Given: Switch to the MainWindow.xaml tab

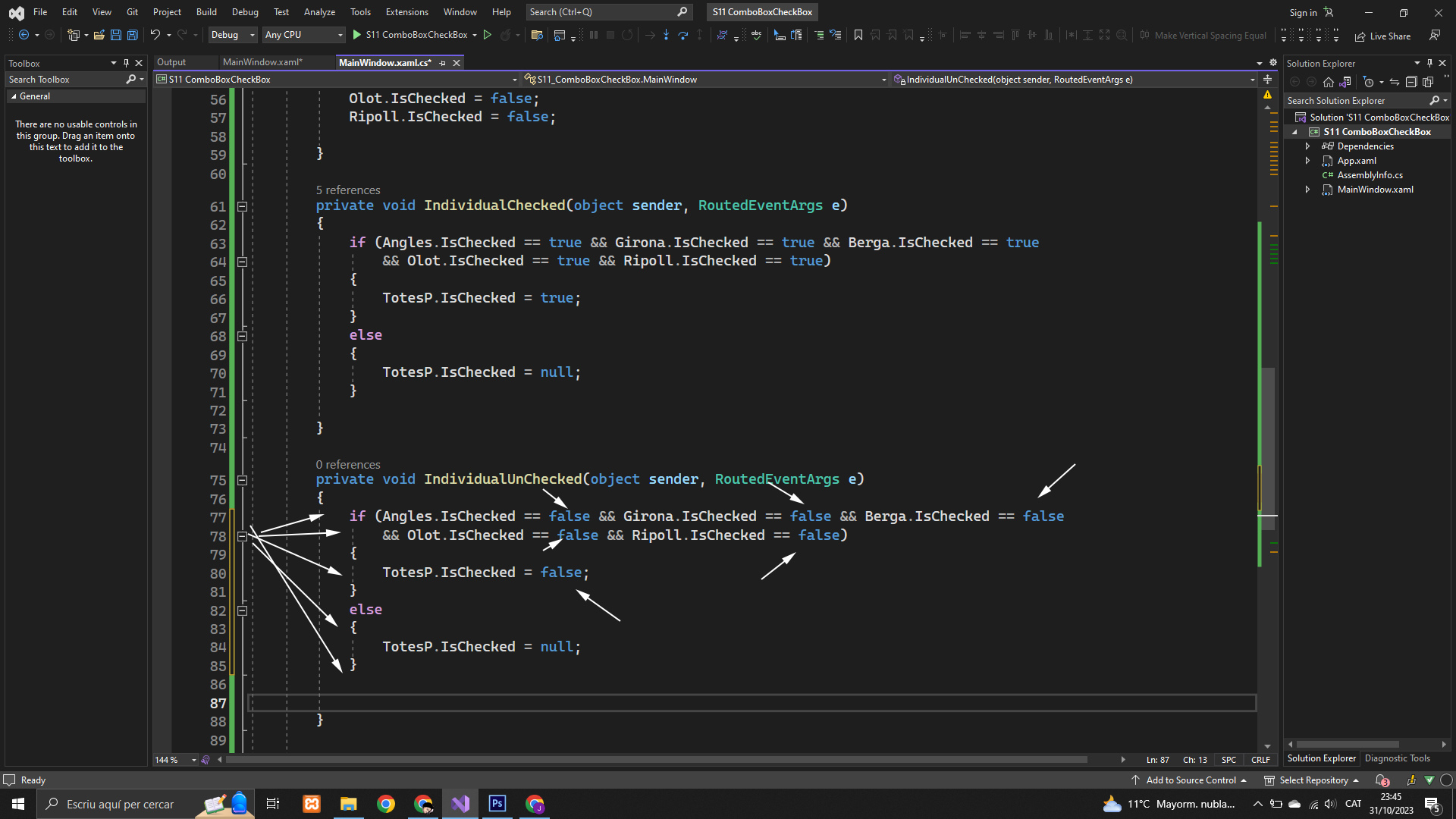Looking at the screenshot, I should (x=262, y=62).
